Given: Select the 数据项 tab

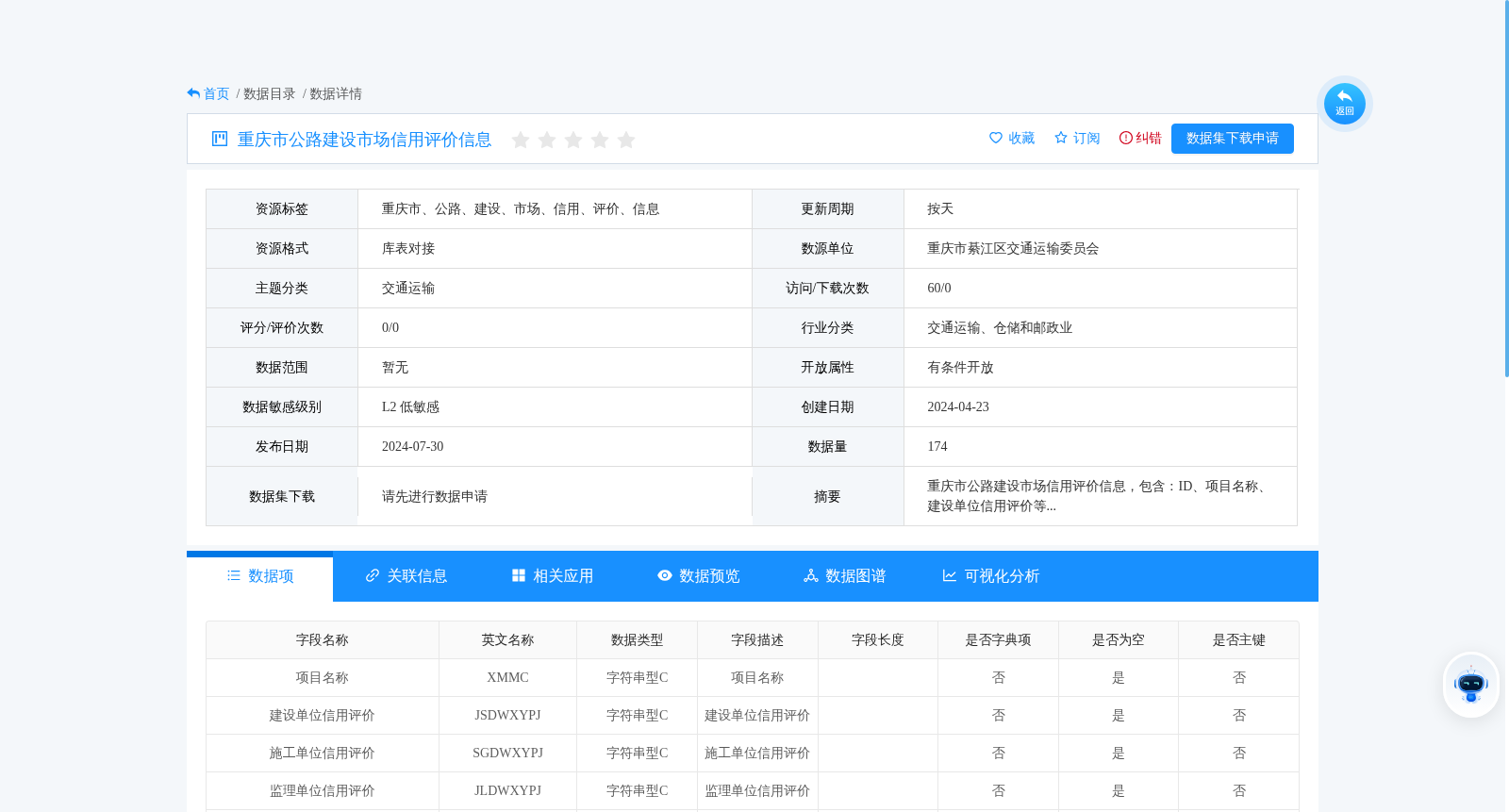Looking at the screenshot, I should coord(260,576).
